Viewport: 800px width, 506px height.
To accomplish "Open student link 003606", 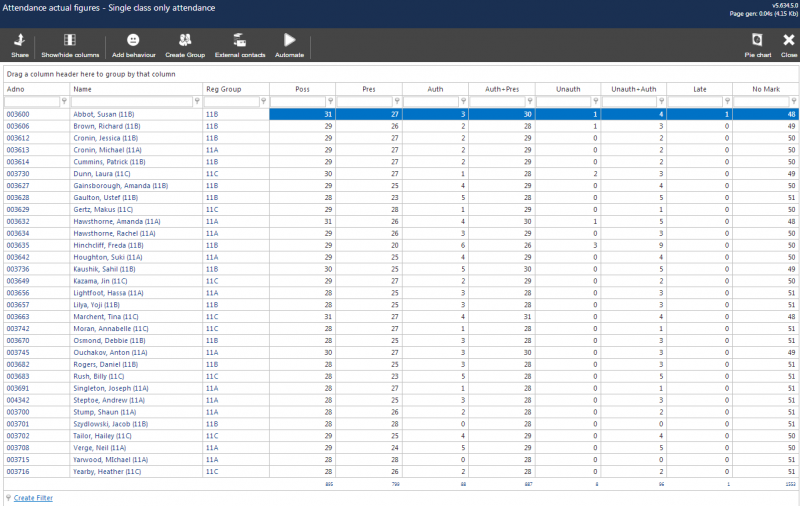I will click(18, 126).
